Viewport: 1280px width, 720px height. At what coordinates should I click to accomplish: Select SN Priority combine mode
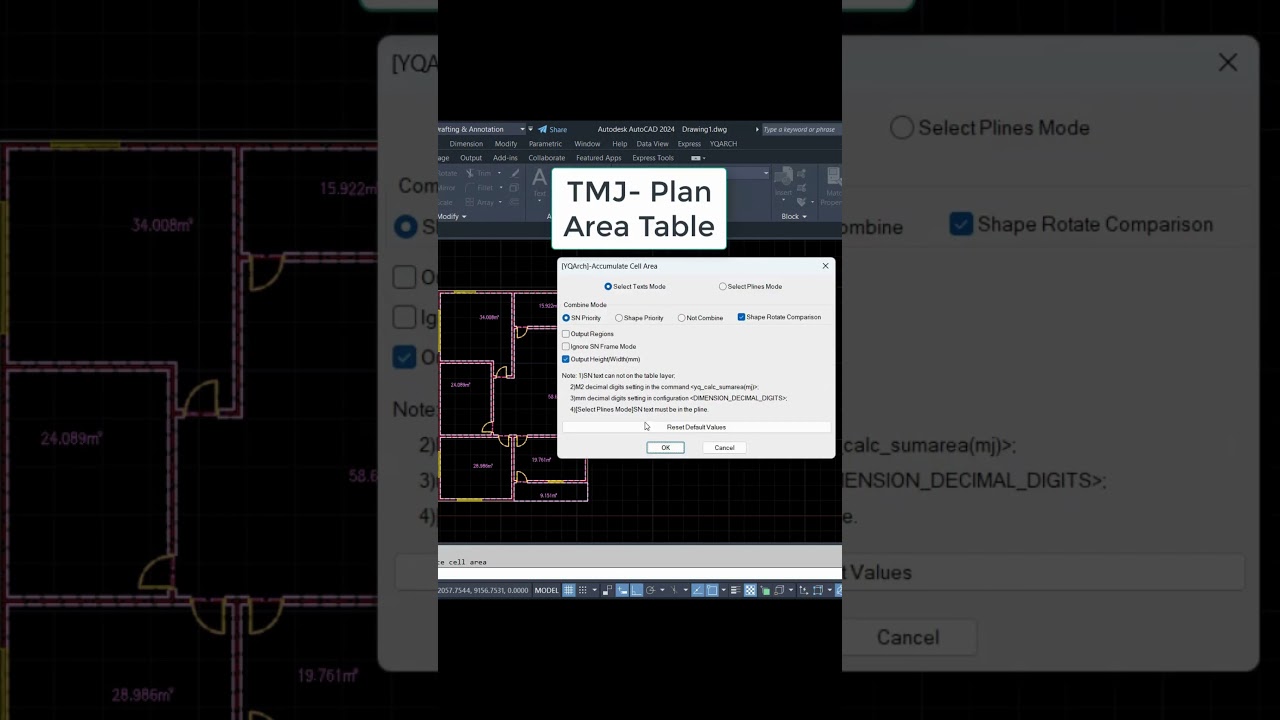point(566,318)
